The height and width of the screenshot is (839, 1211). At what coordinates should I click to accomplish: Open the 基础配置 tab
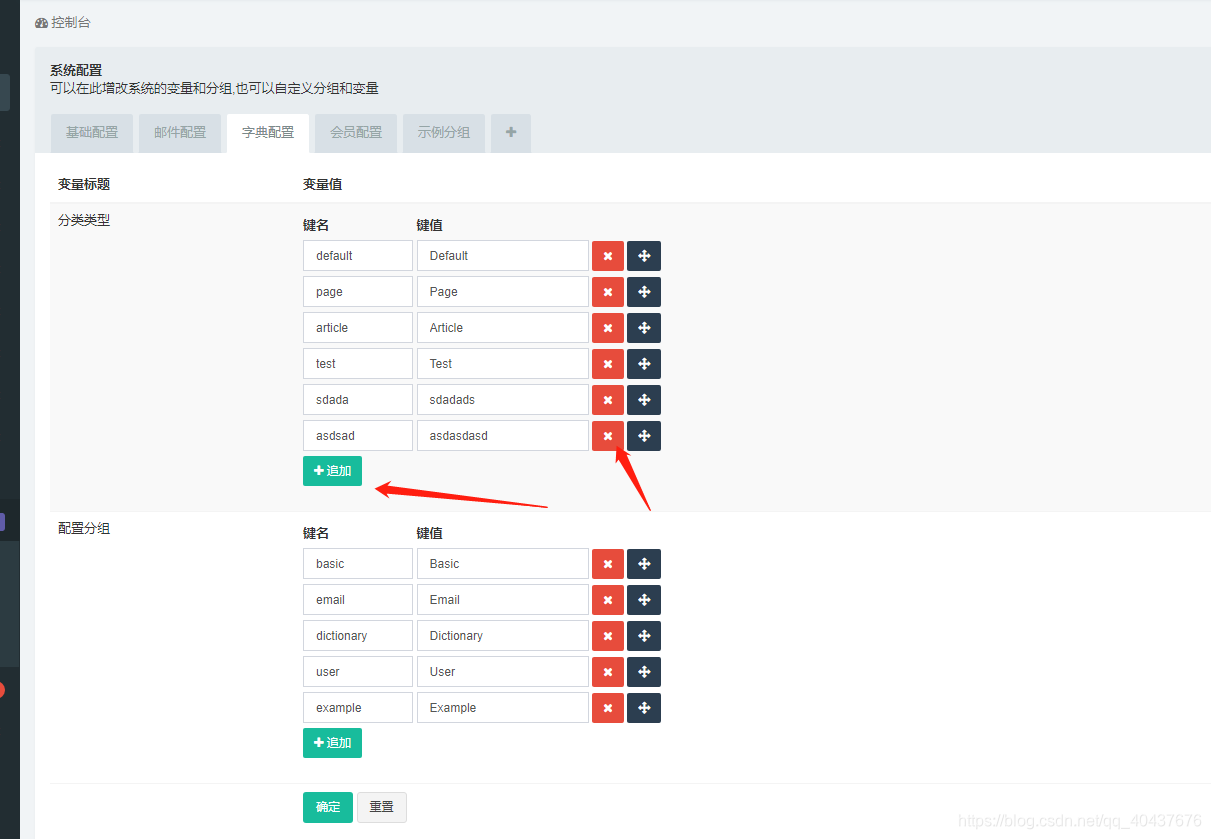92,133
